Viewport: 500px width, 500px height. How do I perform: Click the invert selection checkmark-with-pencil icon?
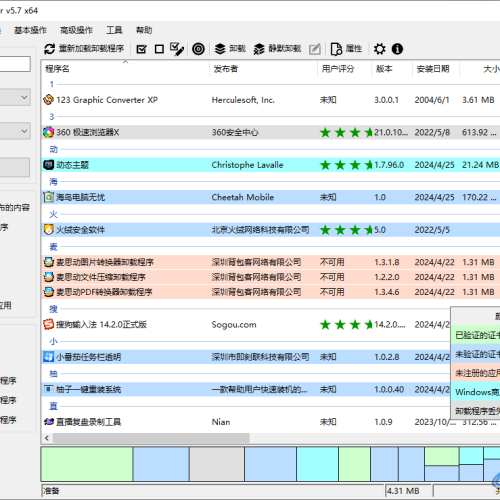tap(177, 49)
